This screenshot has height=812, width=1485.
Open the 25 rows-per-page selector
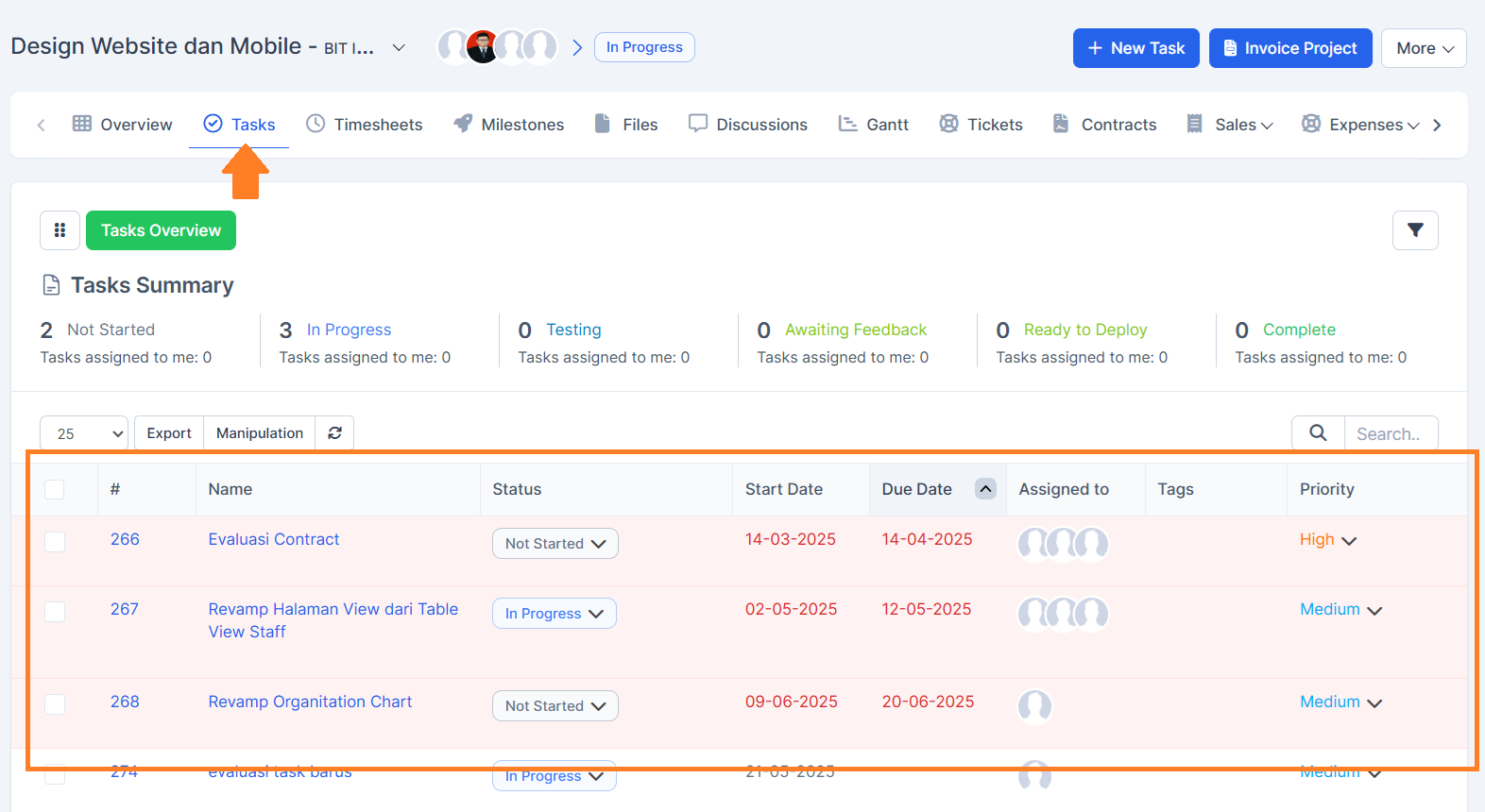tap(84, 433)
